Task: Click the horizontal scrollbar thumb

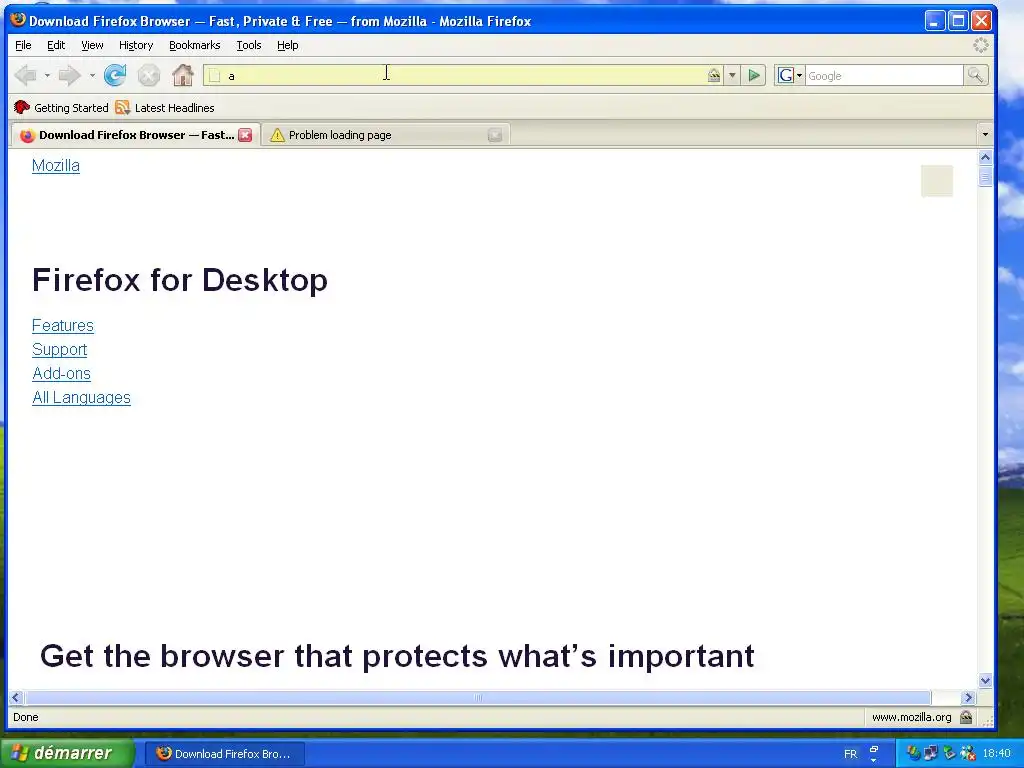Action: pos(477,697)
